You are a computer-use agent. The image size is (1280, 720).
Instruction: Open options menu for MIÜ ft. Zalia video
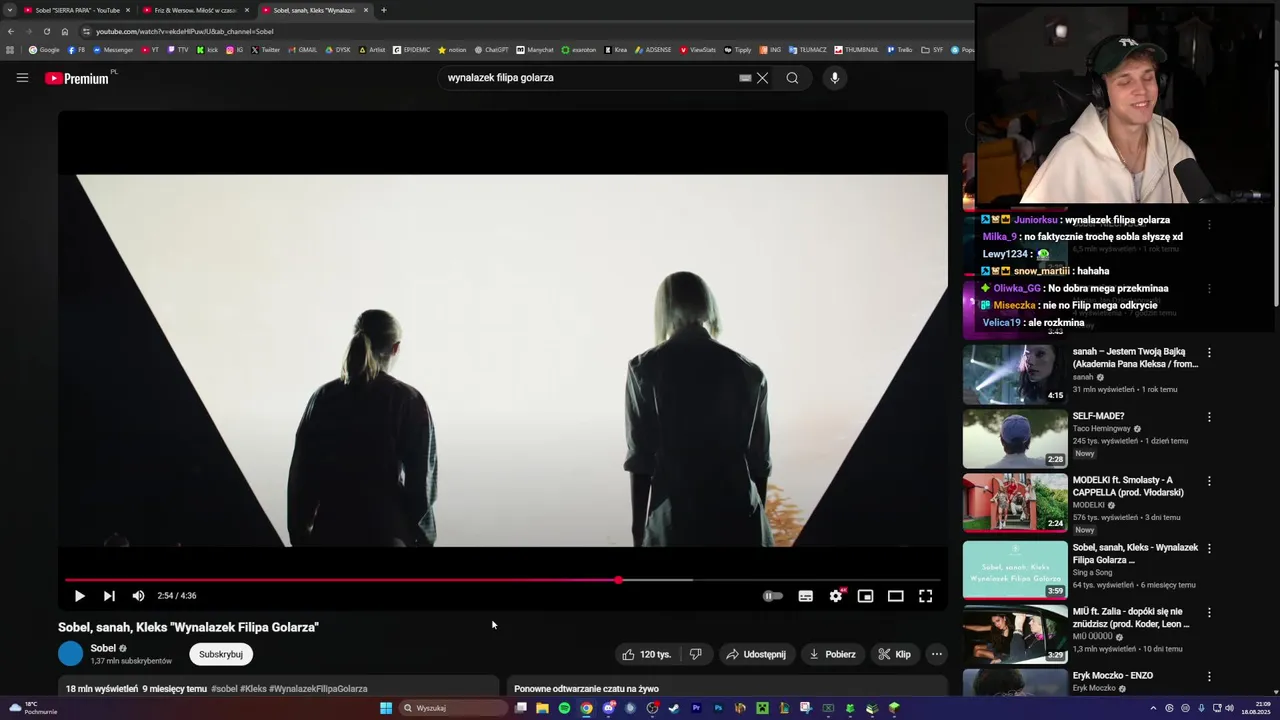click(1209, 613)
